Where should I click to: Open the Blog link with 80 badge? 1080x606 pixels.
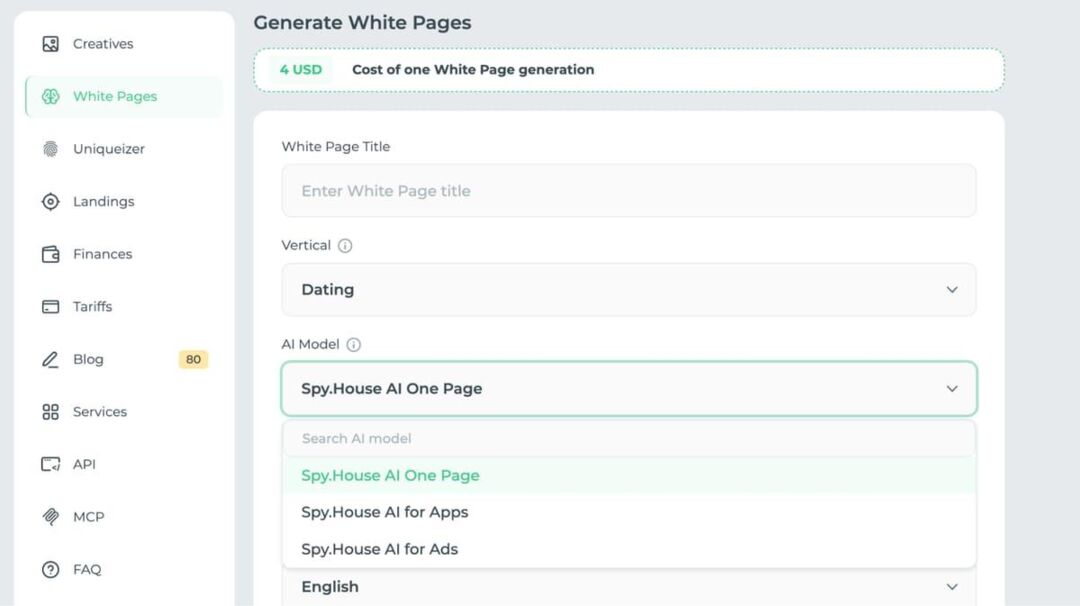pos(124,359)
